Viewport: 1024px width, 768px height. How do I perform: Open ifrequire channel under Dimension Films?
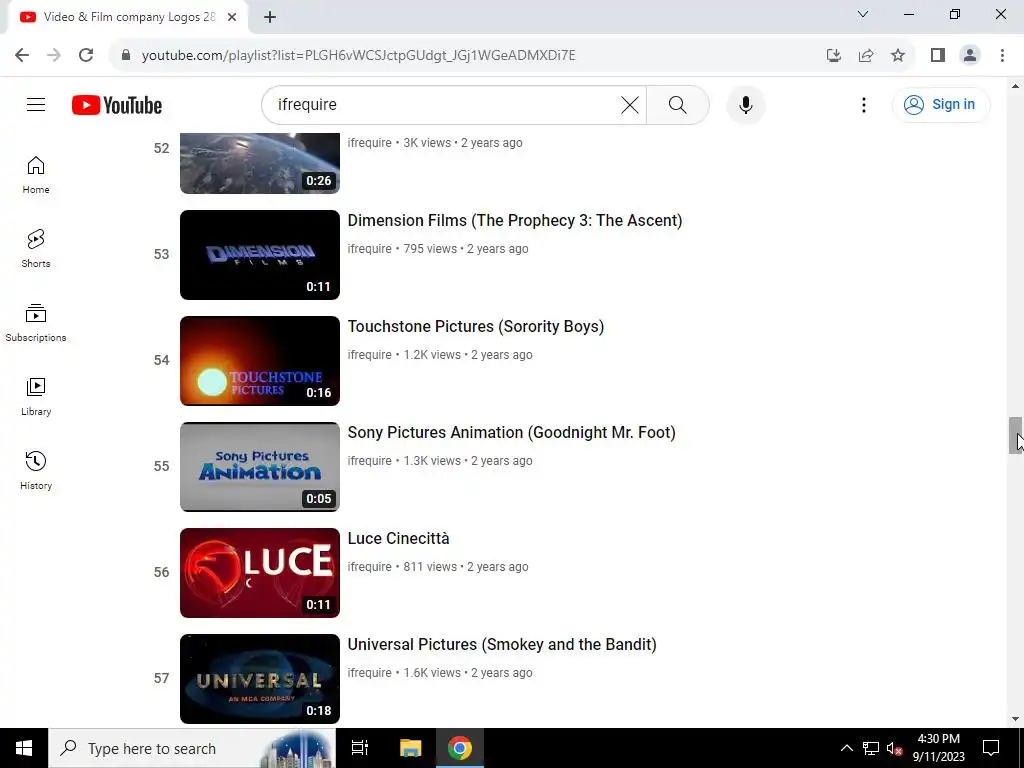coord(370,249)
